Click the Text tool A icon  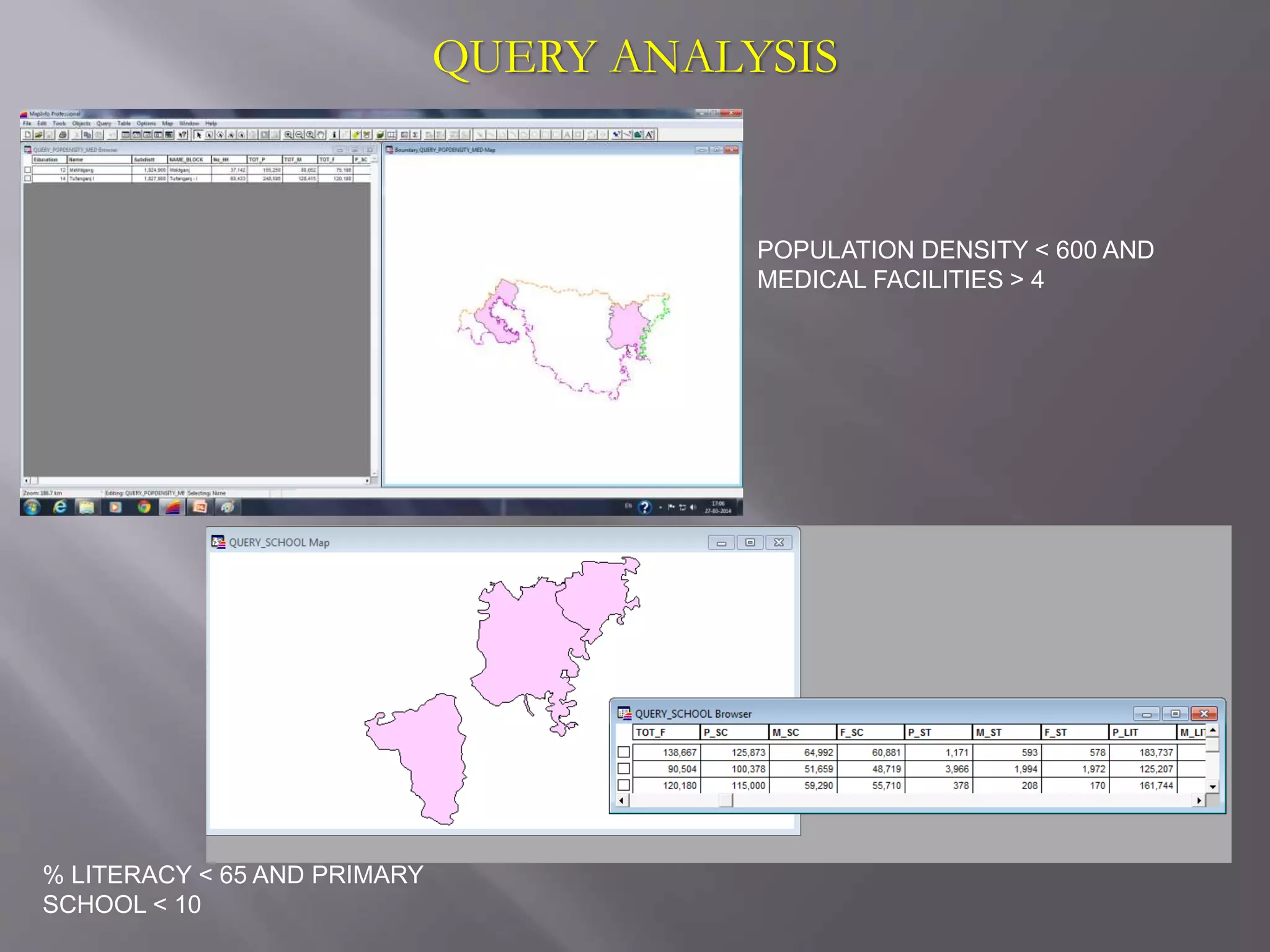tap(567, 134)
